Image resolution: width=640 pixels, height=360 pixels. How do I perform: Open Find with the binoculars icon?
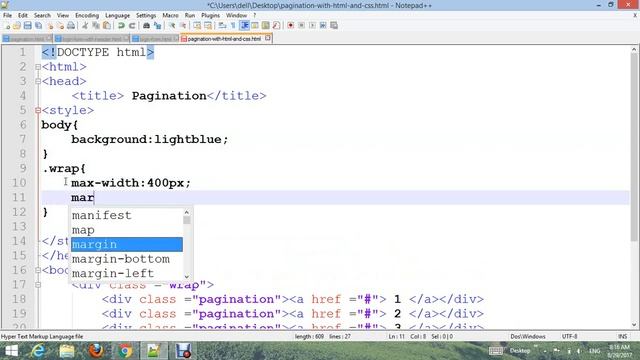[x=146, y=25]
